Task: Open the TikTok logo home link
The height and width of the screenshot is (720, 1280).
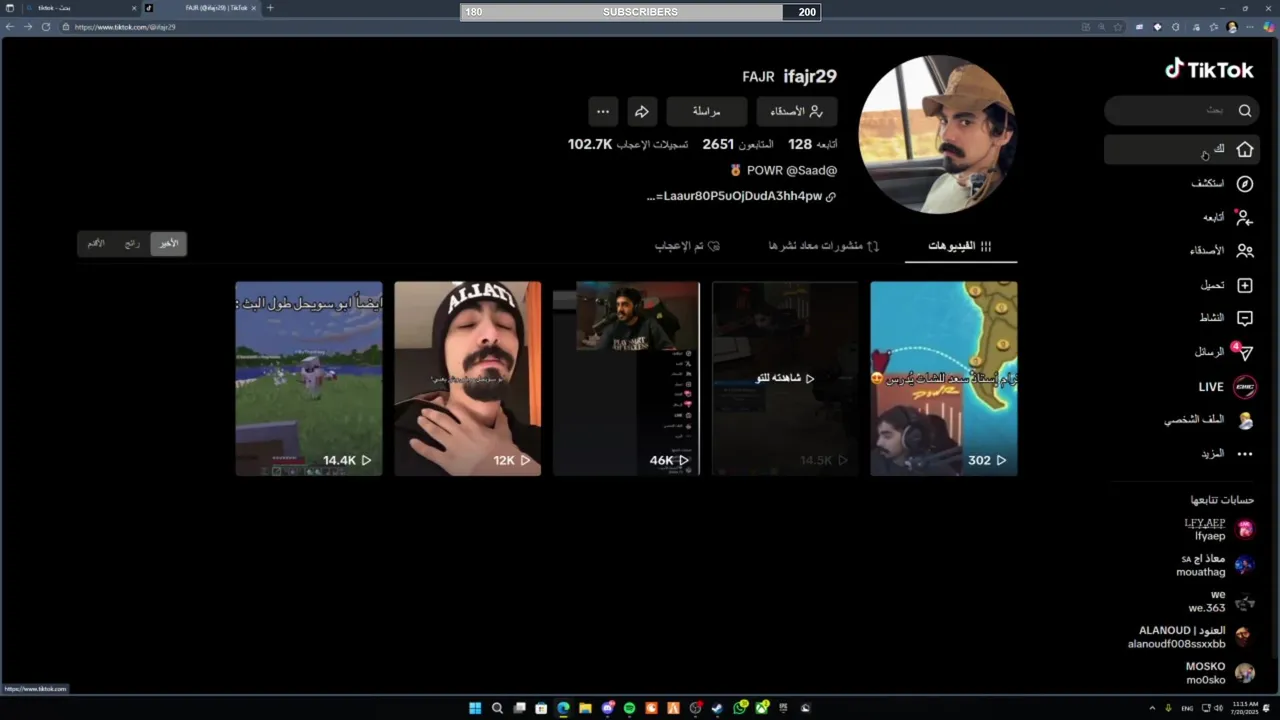Action: pos(1209,69)
